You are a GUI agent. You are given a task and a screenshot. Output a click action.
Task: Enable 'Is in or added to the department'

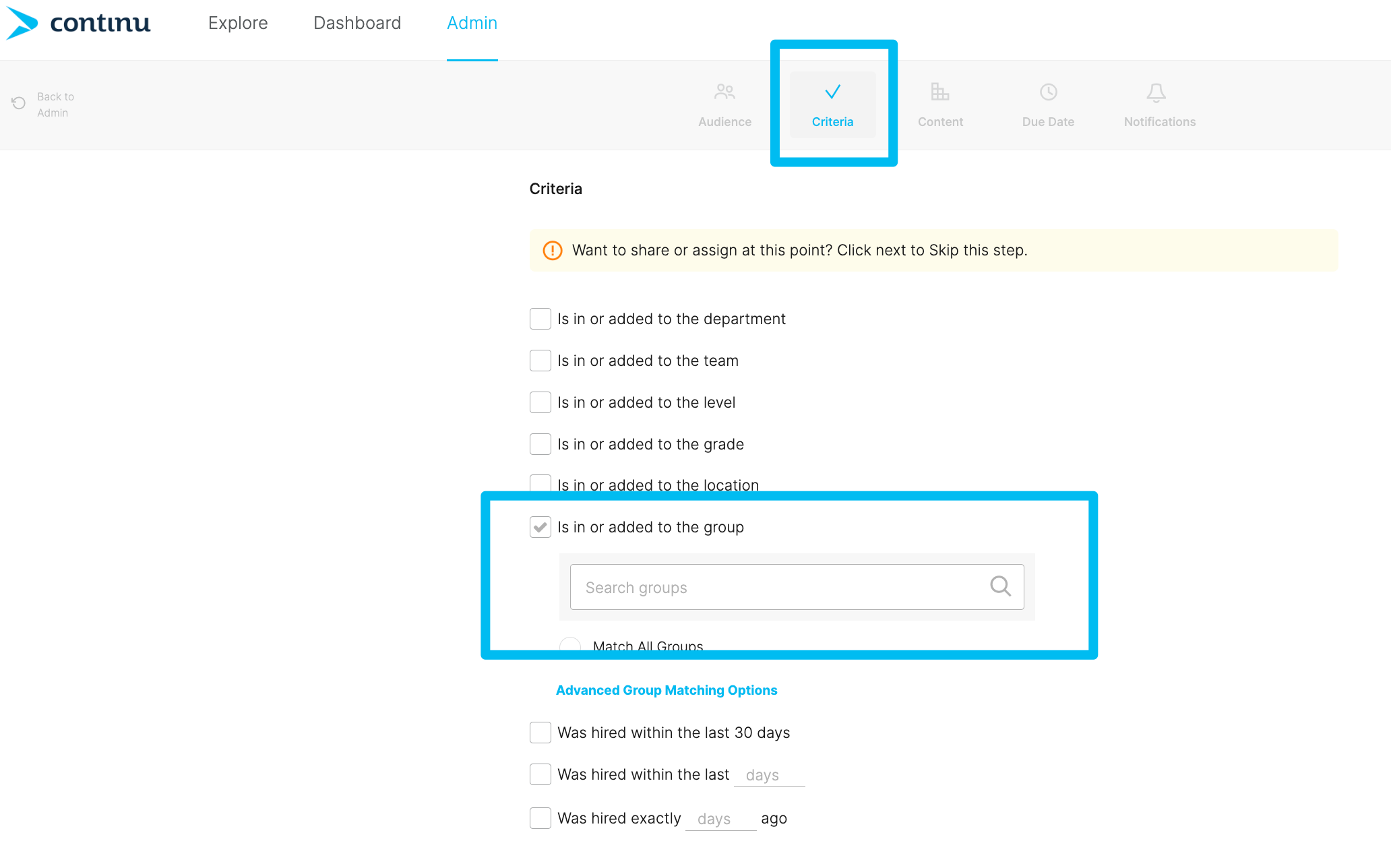(540, 318)
